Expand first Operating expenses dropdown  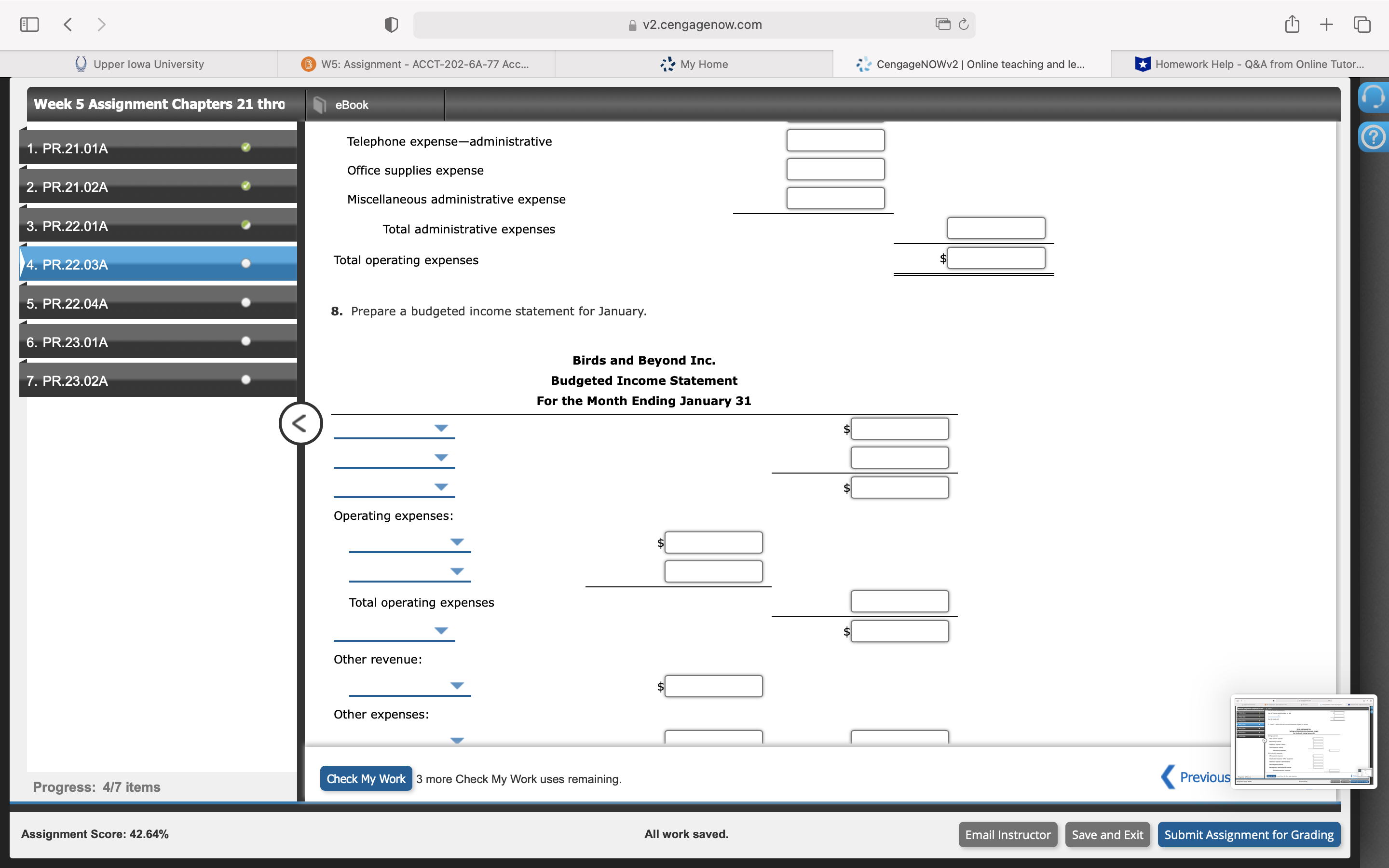click(x=457, y=542)
